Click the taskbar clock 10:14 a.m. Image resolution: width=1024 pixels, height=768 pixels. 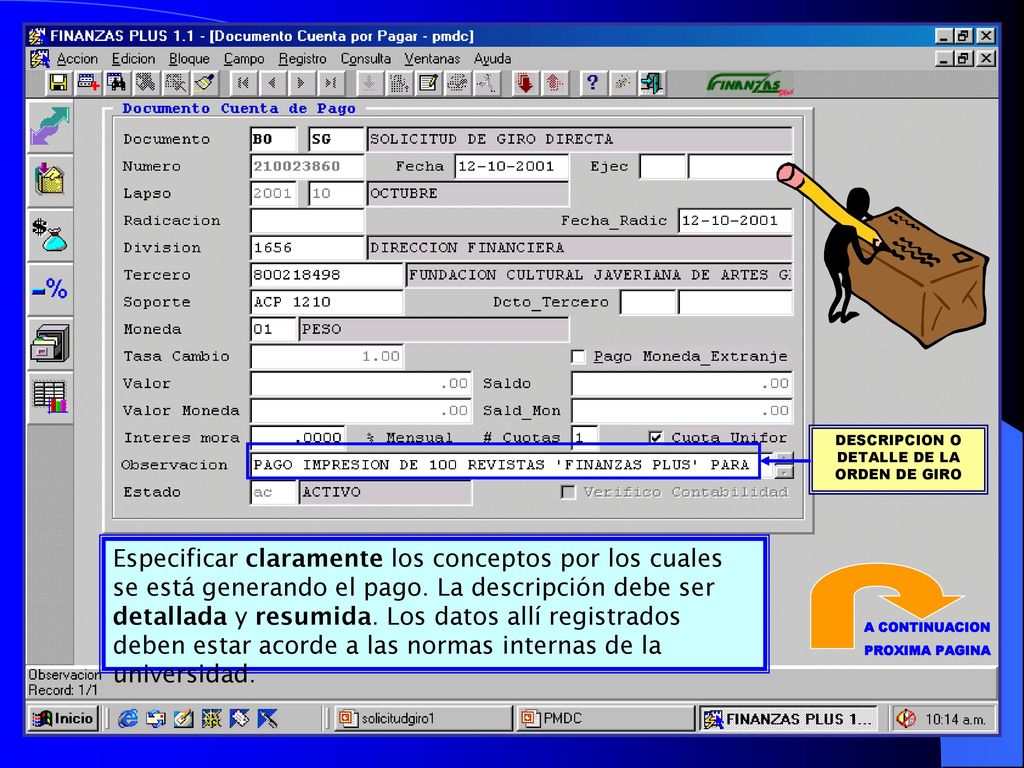coord(955,720)
